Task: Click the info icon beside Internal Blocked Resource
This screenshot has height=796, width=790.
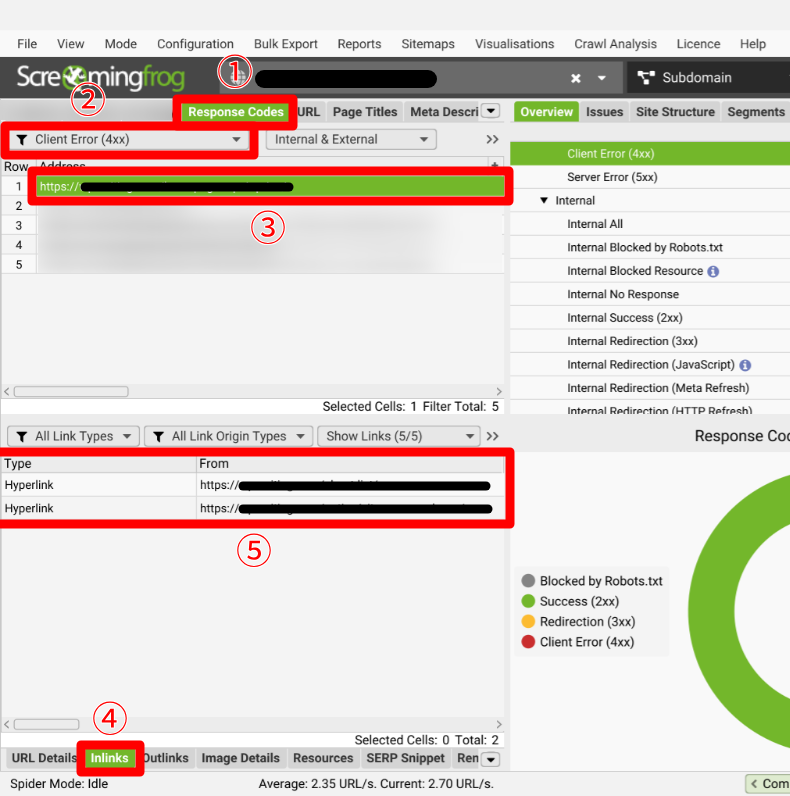Action: point(713,271)
